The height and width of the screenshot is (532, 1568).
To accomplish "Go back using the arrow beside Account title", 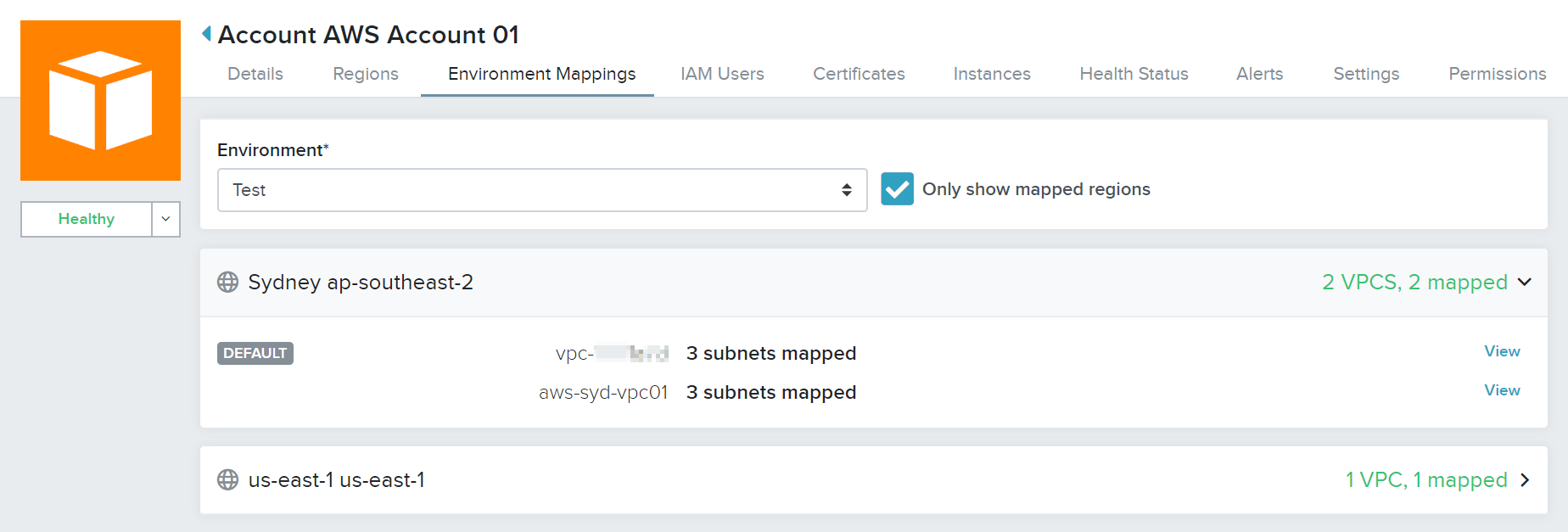I will (206, 34).
